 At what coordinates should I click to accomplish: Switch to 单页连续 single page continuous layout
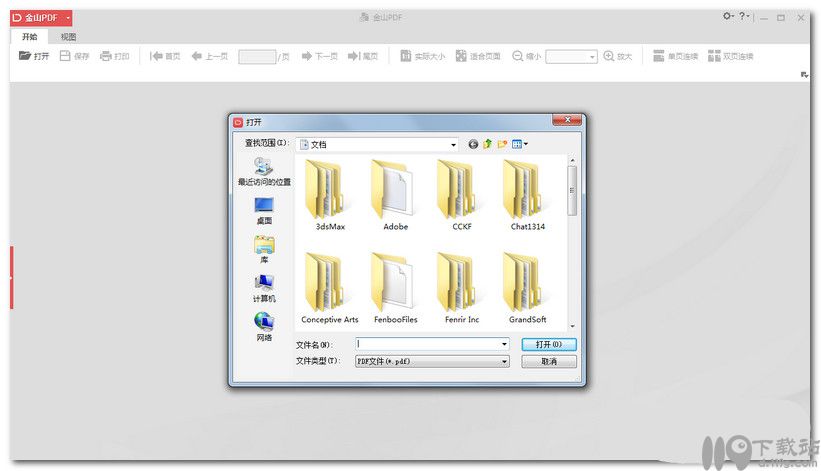(675, 56)
